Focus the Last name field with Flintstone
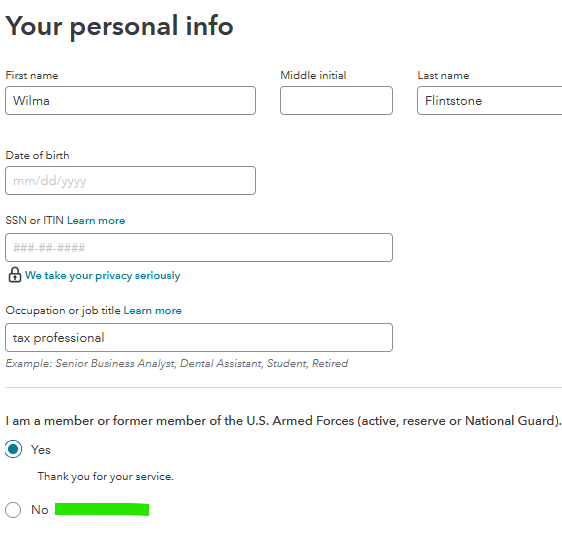Image resolution: width=562 pixels, height=533 pixels. [x=490, y=100]
